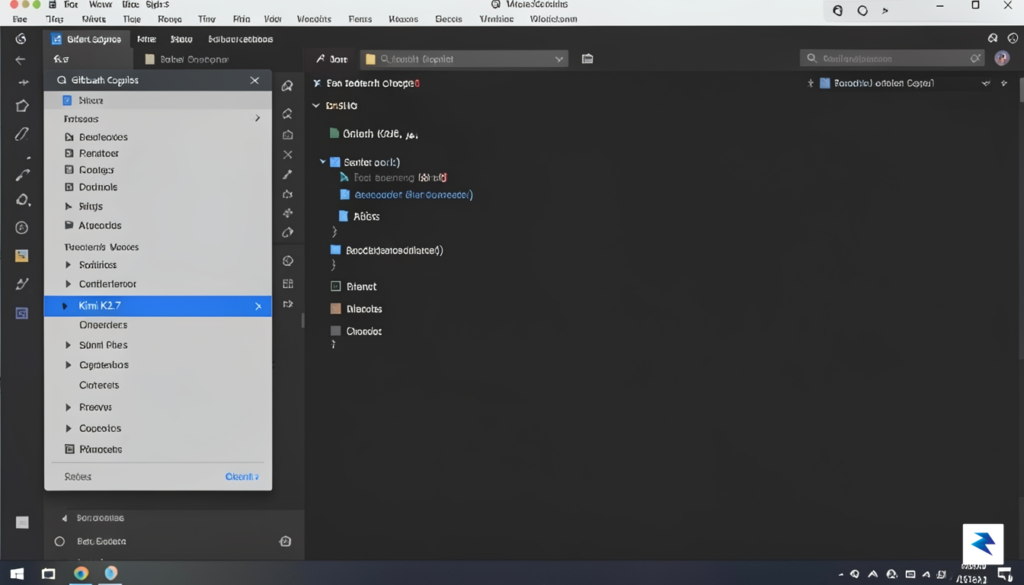
Task: Expand the Sünnl Pbes item
Action: click(x=68, y=345)
